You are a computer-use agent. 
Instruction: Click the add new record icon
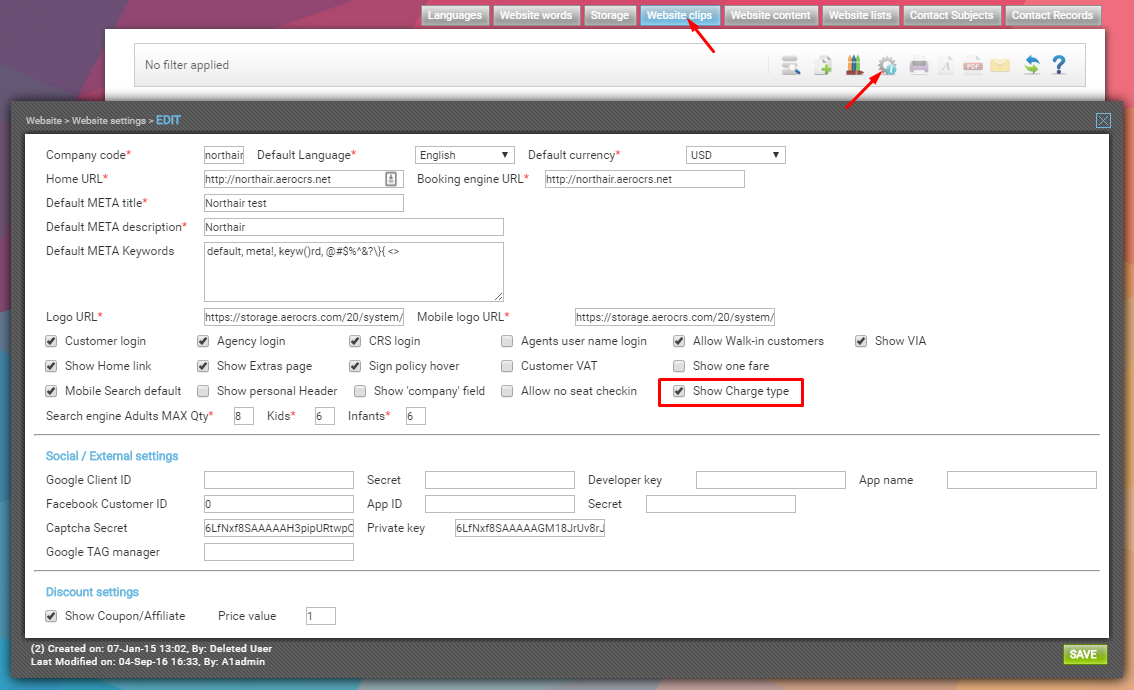click(823, 66)
